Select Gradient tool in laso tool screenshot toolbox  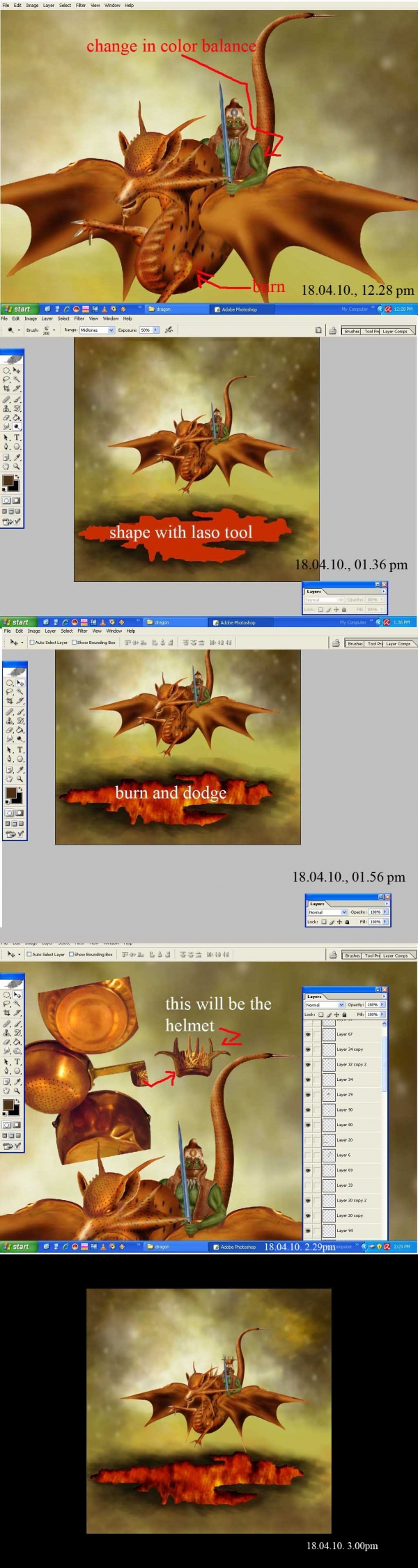(17, 418)
